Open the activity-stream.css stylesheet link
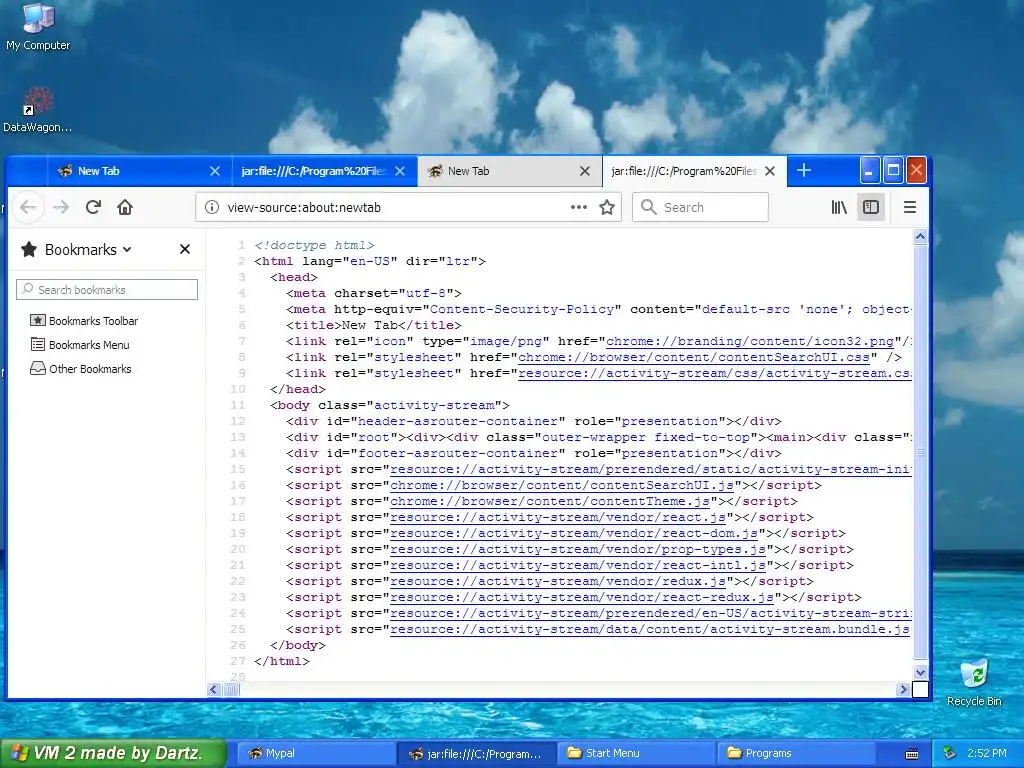 pos(715,374)
